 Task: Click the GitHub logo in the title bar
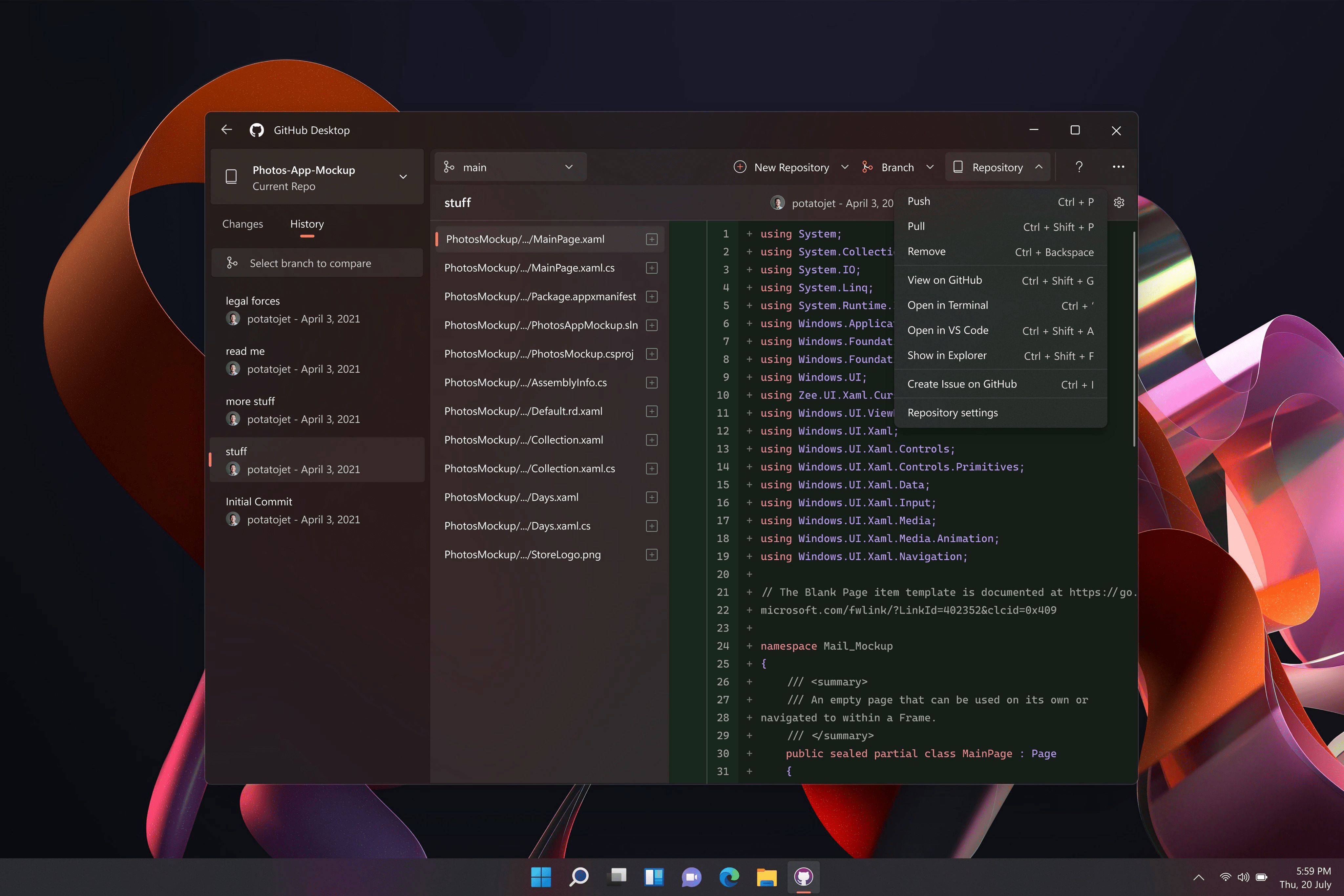[x=257, y=130]
